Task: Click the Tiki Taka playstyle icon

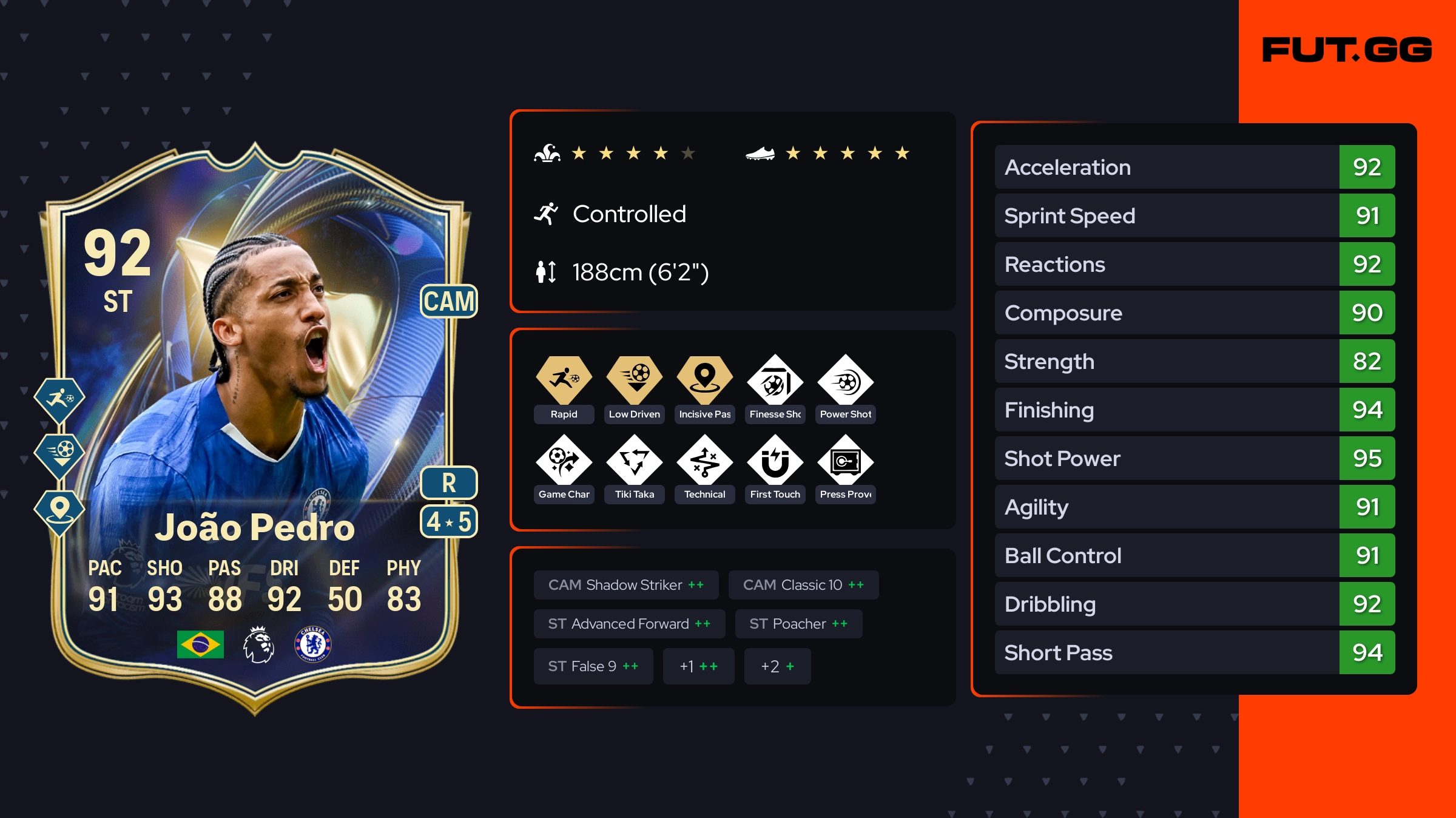Action: (634, 461)
